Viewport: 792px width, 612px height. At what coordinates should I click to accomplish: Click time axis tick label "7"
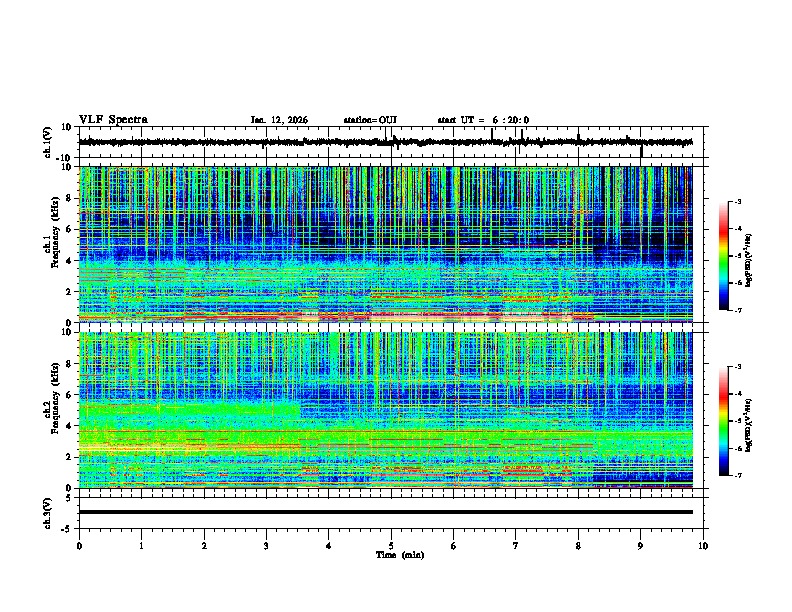[x=516, y=546]
